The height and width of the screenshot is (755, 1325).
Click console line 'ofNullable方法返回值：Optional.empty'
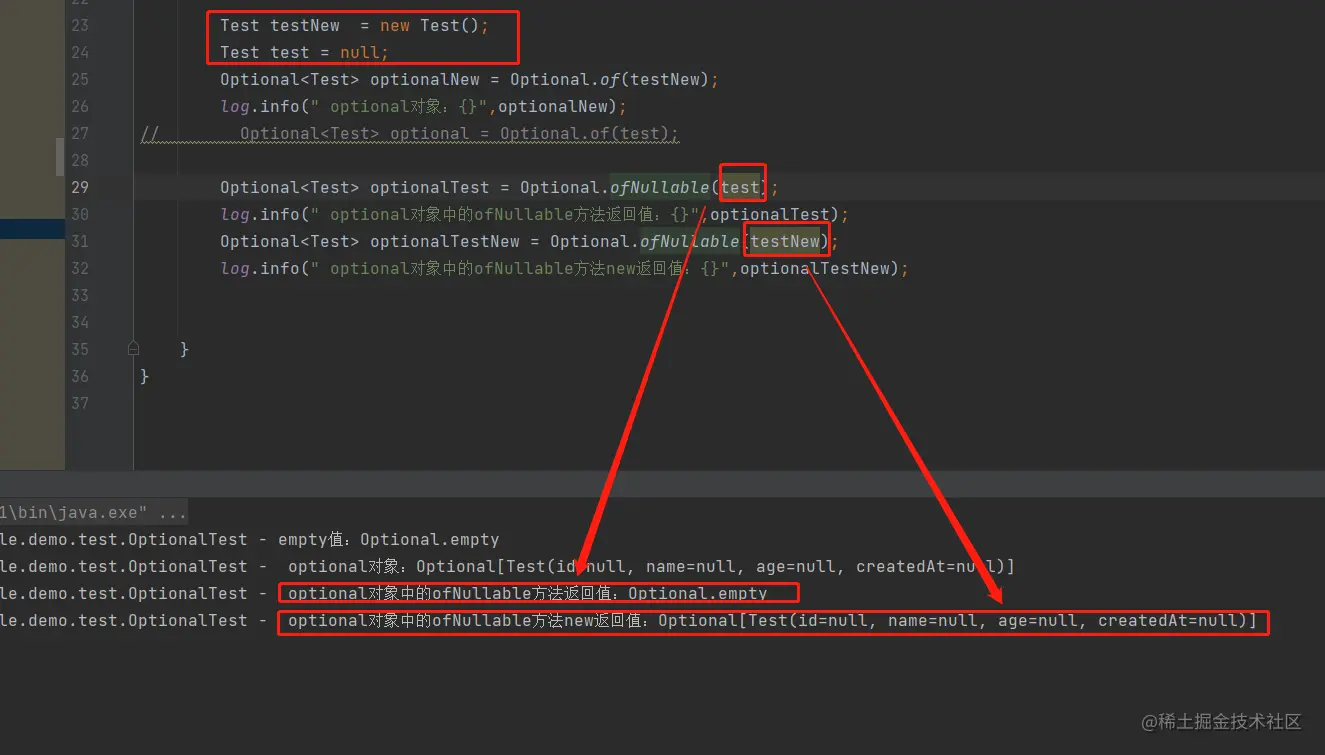click(x=528, y=594)
